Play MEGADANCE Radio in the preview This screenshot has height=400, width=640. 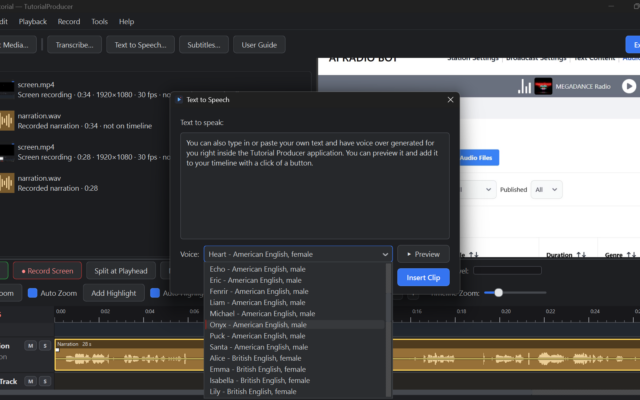click(629, 86)
